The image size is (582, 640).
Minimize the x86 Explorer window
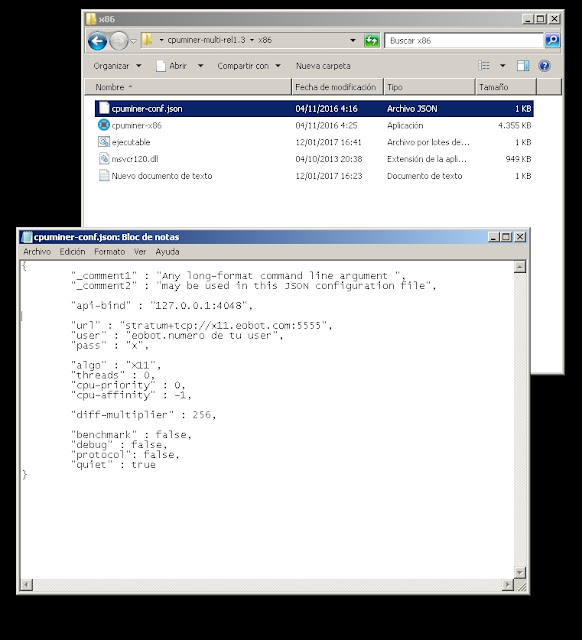[x=528, y=19]
